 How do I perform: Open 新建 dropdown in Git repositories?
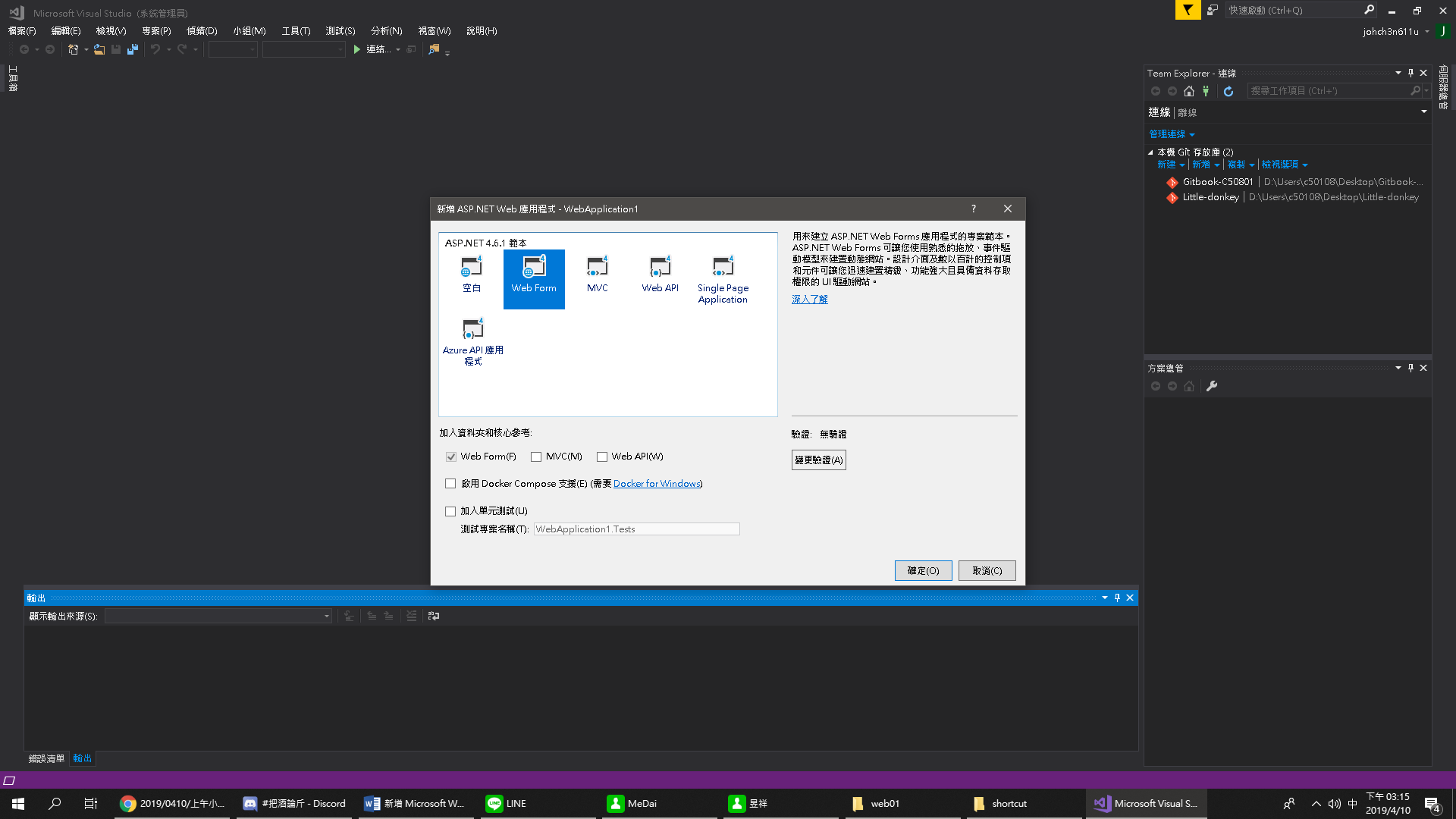(x=1171, y=165)
